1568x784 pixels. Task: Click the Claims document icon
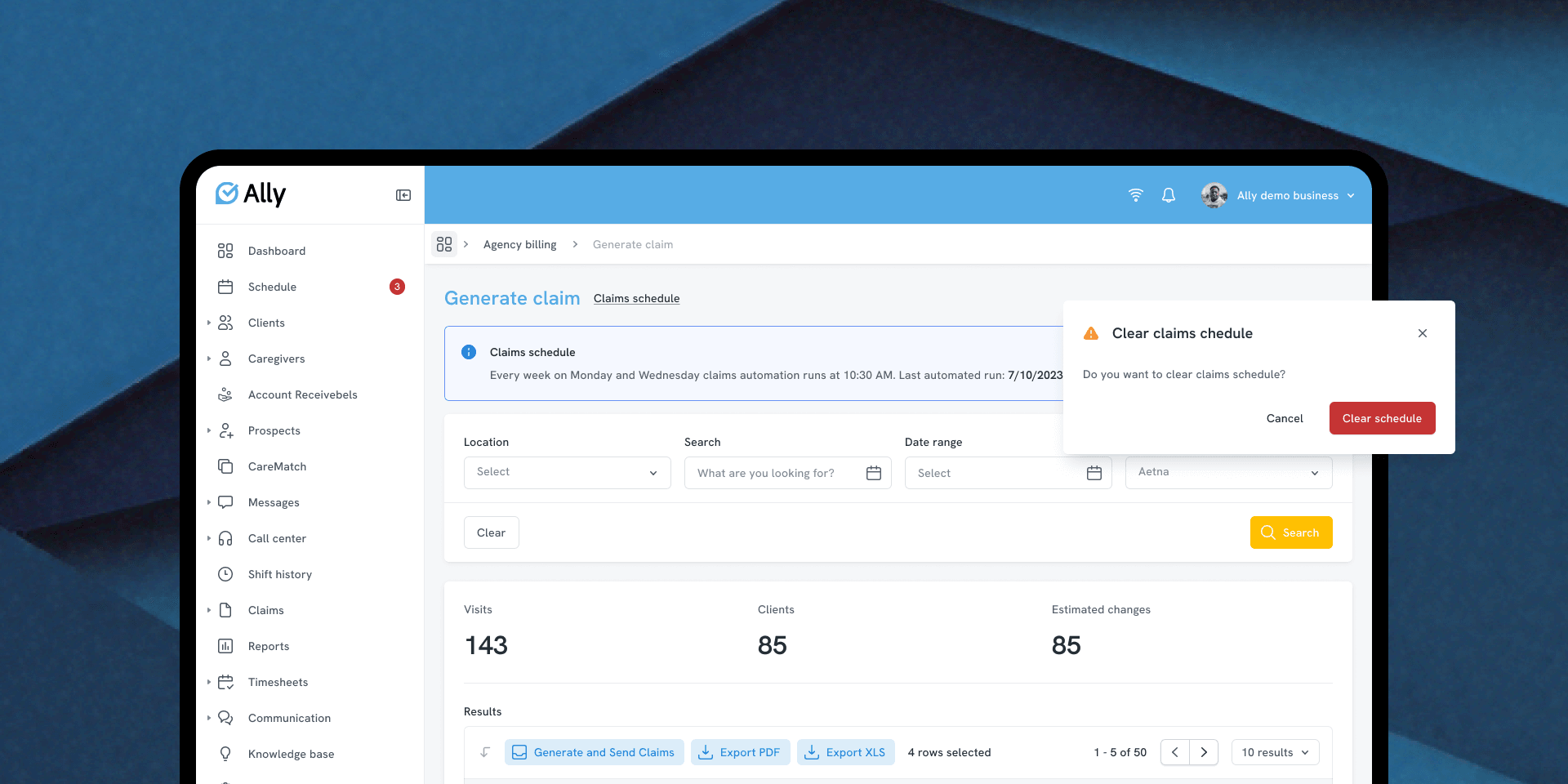225,610
